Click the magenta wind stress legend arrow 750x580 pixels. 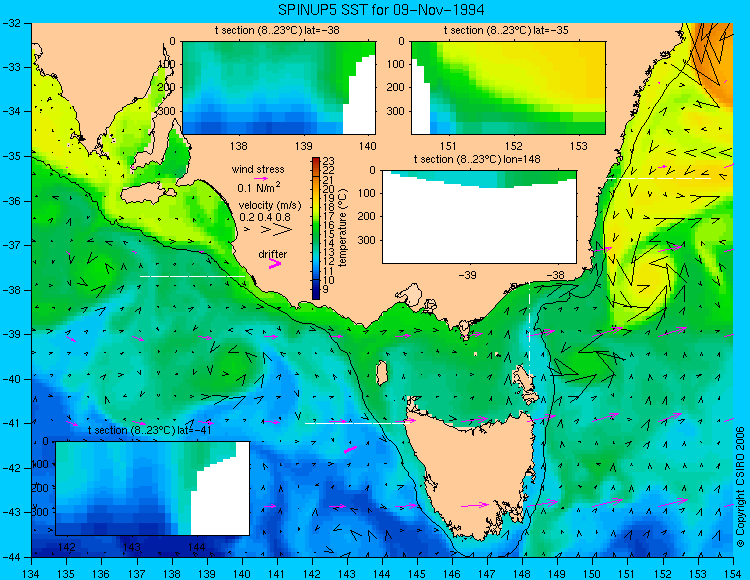pyautogui.click(x=261, y=178)
